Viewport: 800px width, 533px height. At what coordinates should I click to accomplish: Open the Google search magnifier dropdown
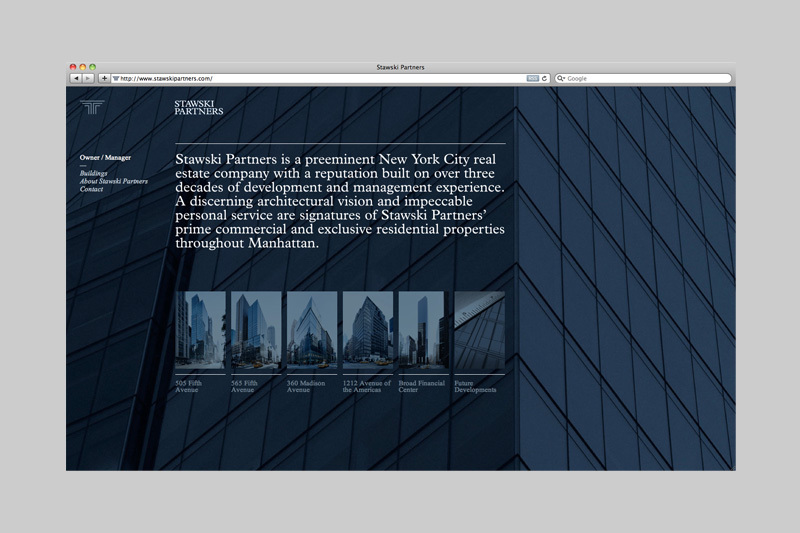coord(561,79)
